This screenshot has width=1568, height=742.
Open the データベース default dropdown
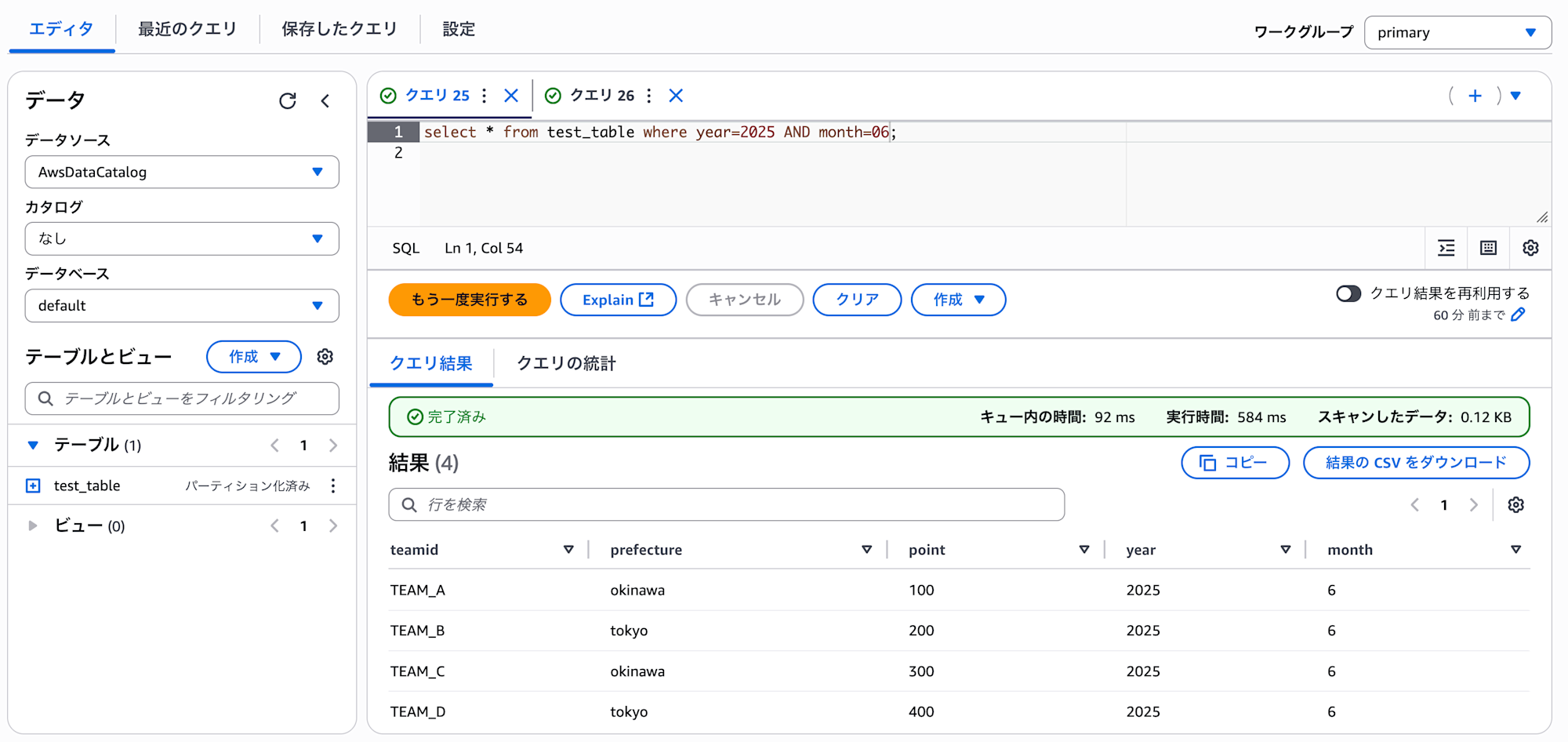pos(182,306)
